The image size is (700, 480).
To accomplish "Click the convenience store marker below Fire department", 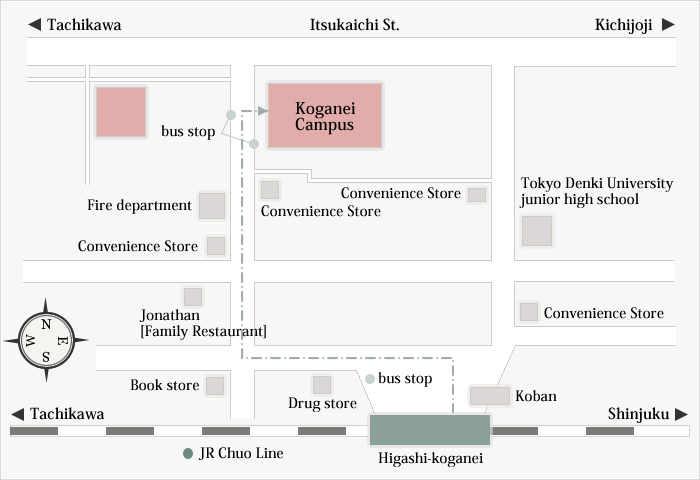I will 216,246.
